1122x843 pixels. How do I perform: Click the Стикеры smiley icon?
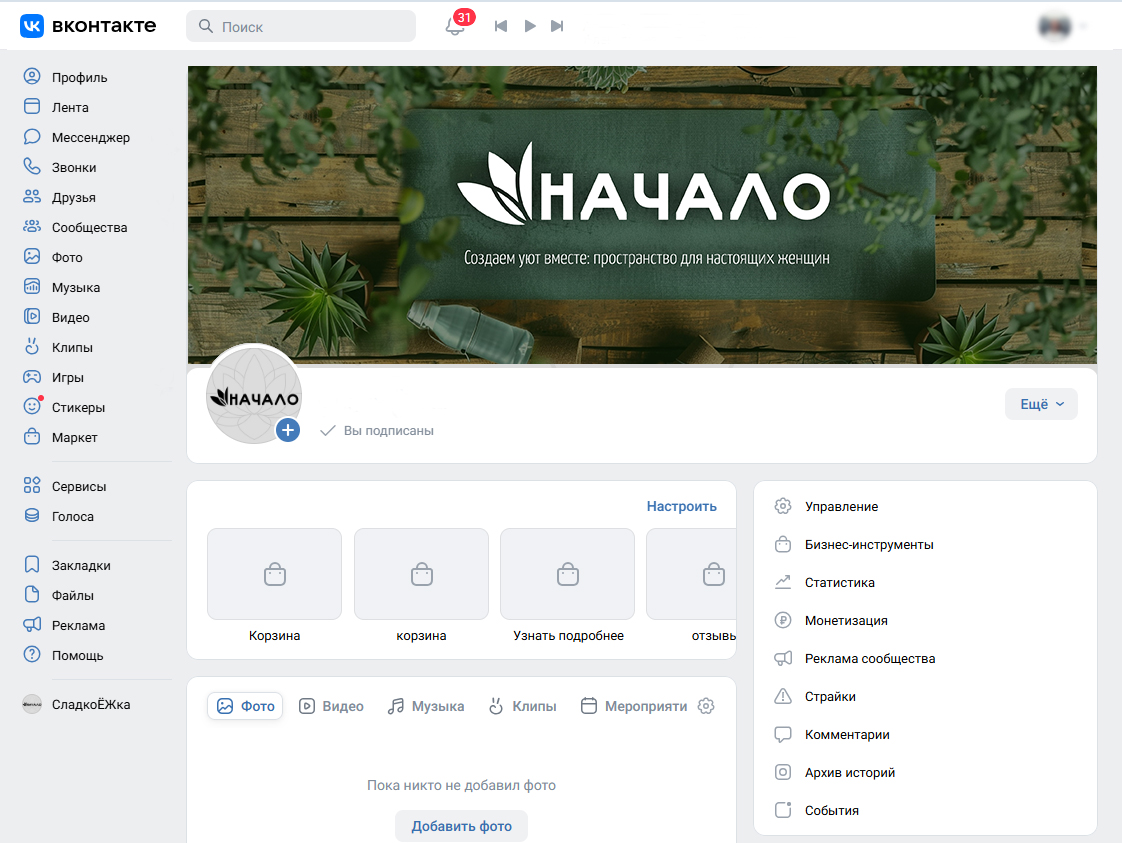(x=32, y=406)
